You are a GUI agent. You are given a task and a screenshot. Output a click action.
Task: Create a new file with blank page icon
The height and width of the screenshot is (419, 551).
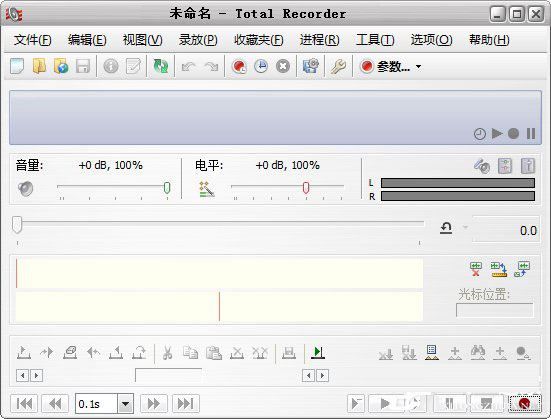pyautogui.click(x=17, y=66)
